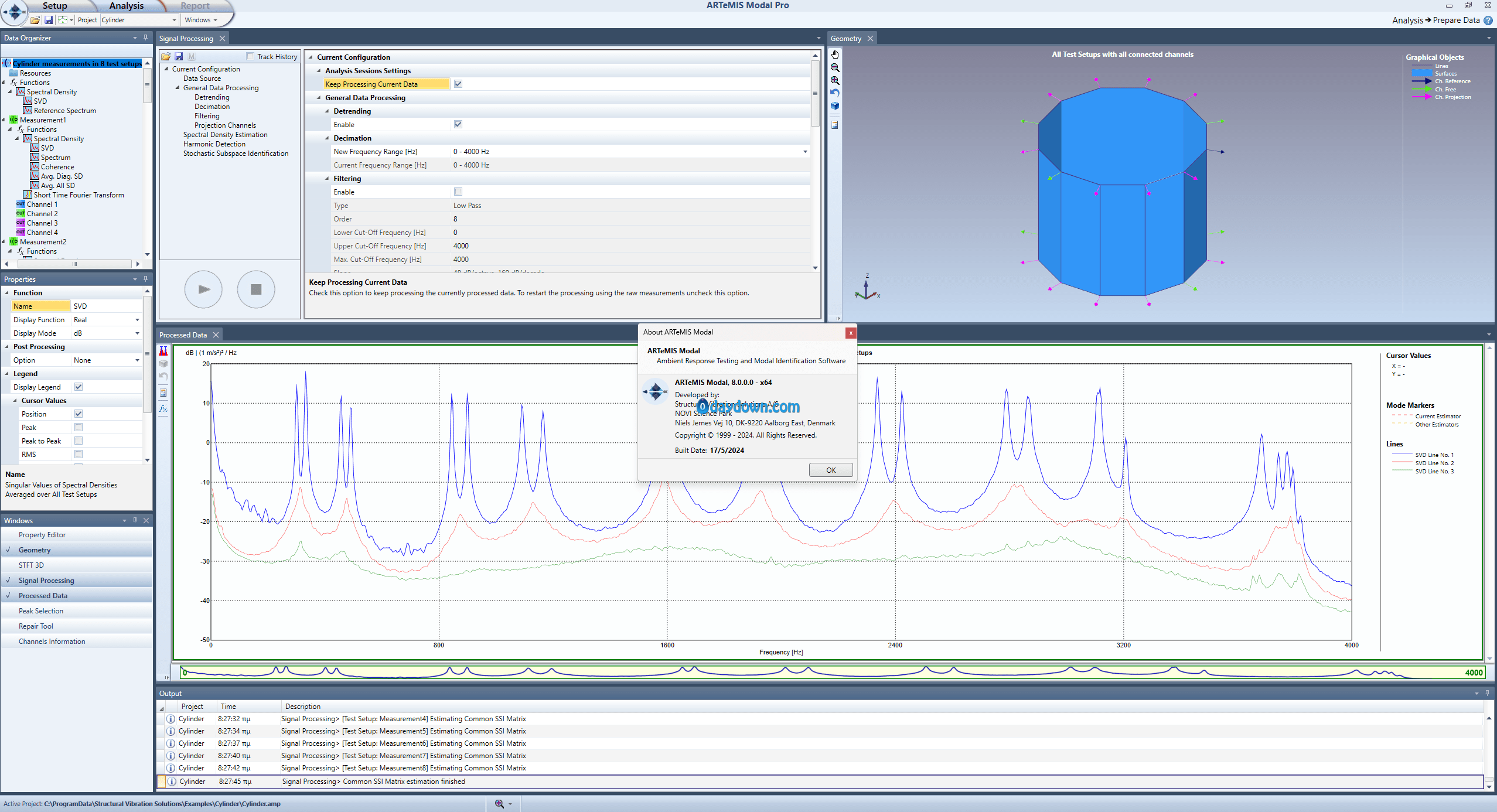Screen dimensions: 1497x812
Task: Open New Frequency Range dropdown
Action: coord(805,152)
